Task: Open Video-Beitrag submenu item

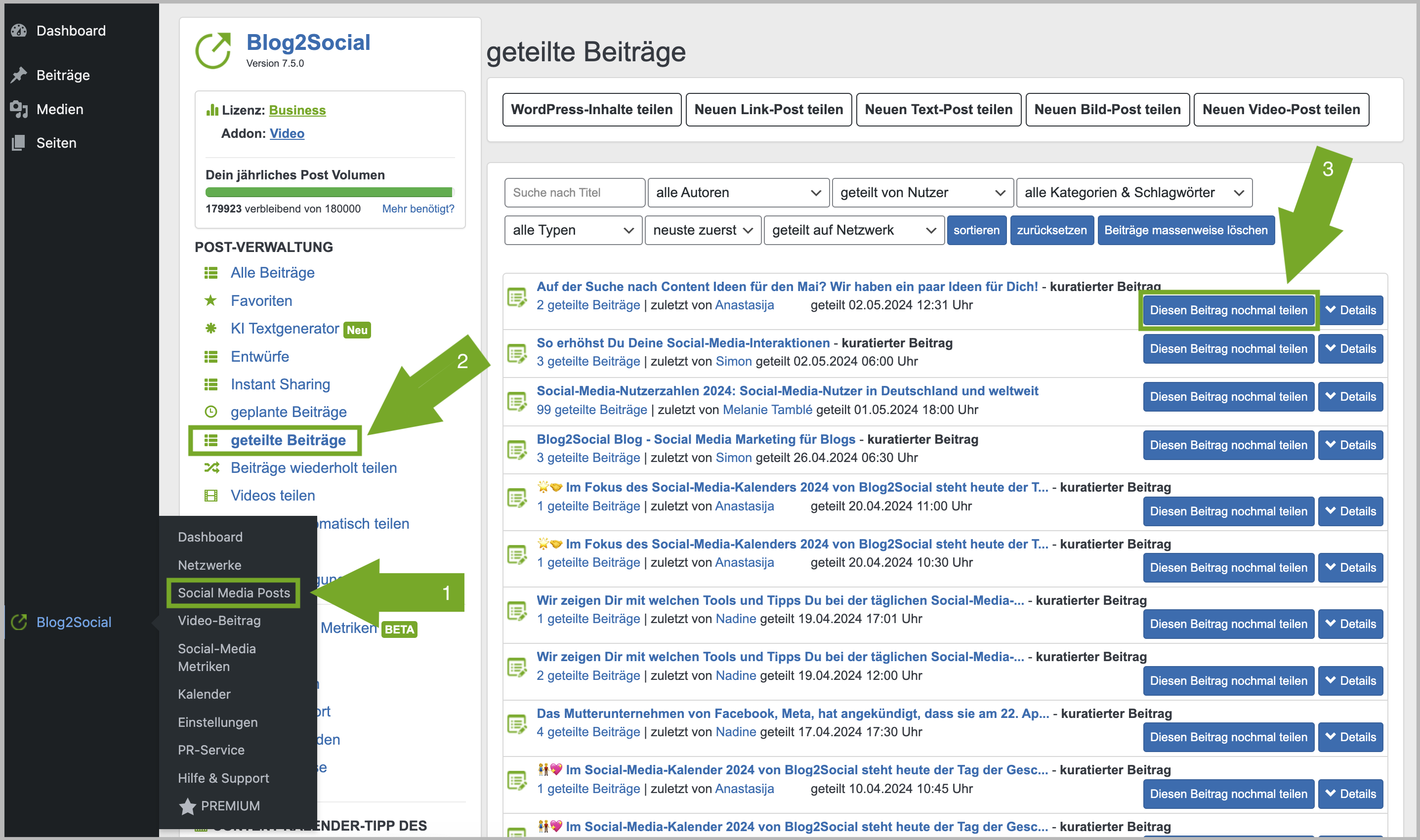Action: point(219,621)
